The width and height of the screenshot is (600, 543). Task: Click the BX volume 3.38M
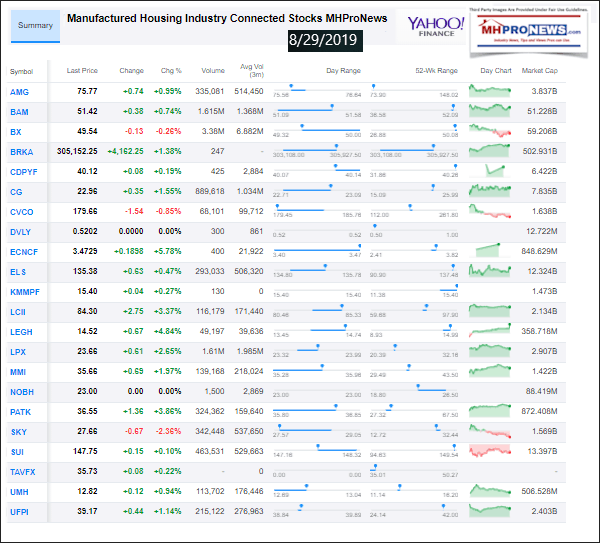213,131
